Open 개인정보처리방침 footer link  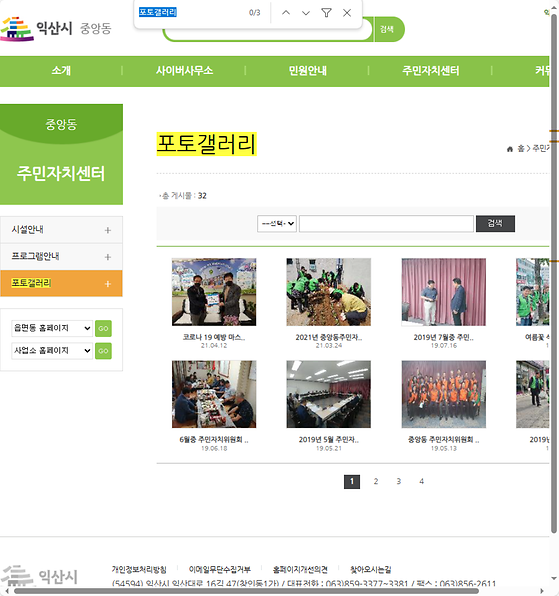[139, 569]
